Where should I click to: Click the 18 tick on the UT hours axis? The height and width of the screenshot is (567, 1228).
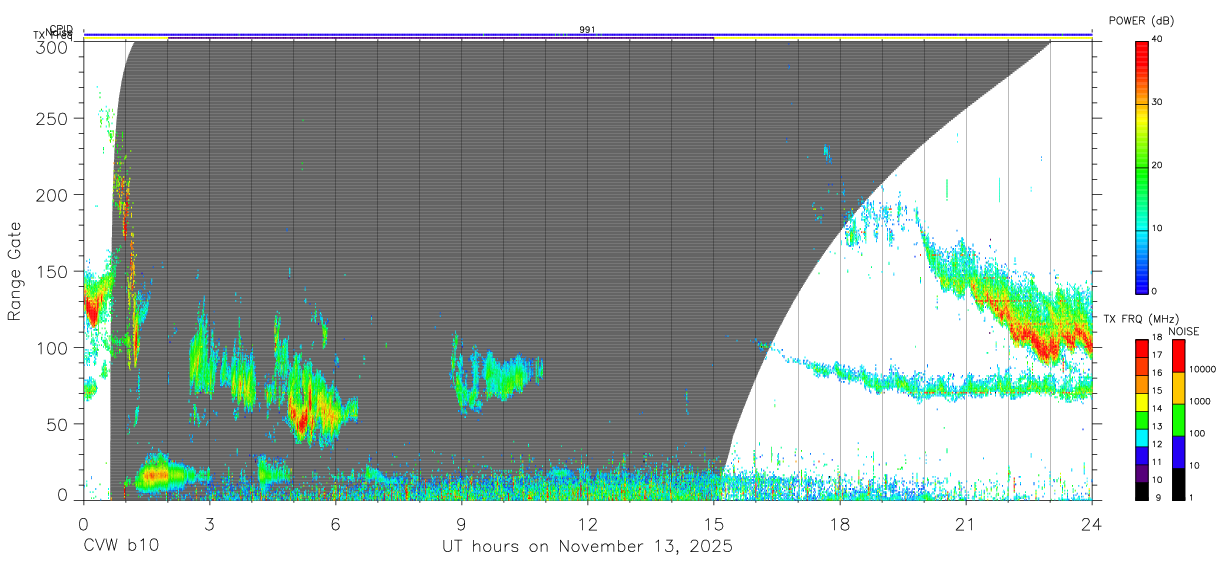(x=840, y=523)
